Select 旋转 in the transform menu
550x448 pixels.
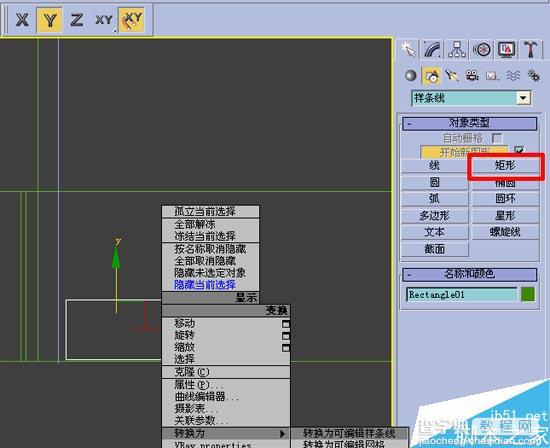(226, 335)
